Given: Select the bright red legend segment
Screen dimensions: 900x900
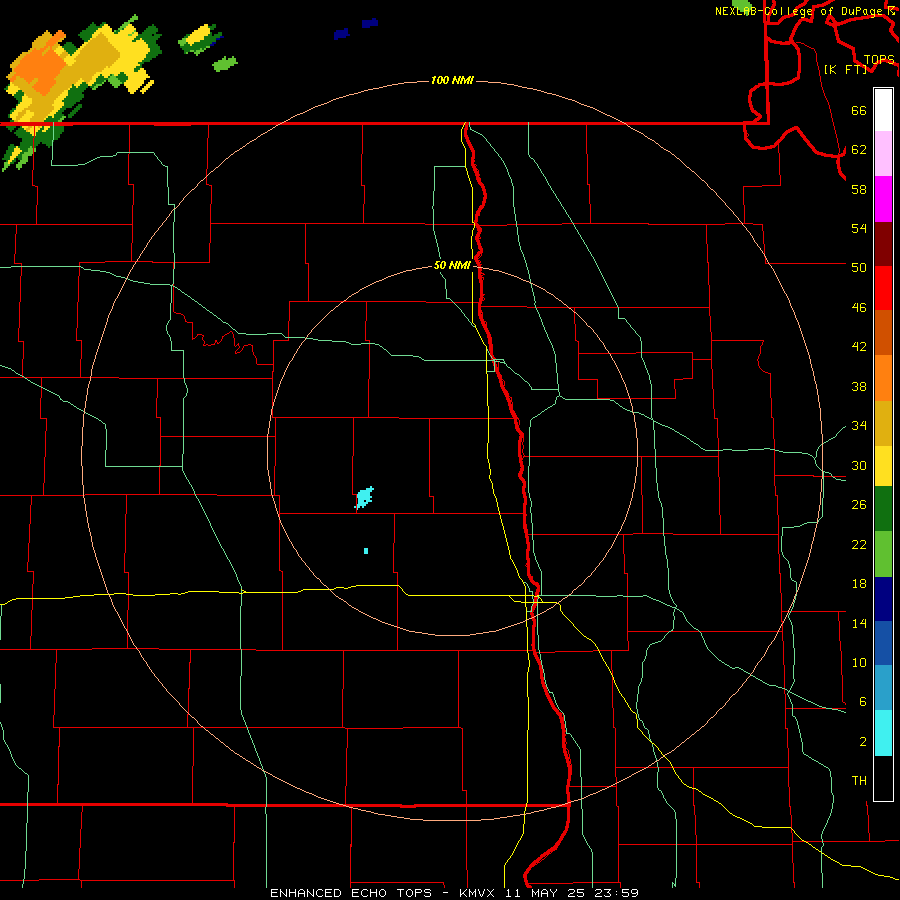Looking at the screenshot, I should [x=883, y=288].
